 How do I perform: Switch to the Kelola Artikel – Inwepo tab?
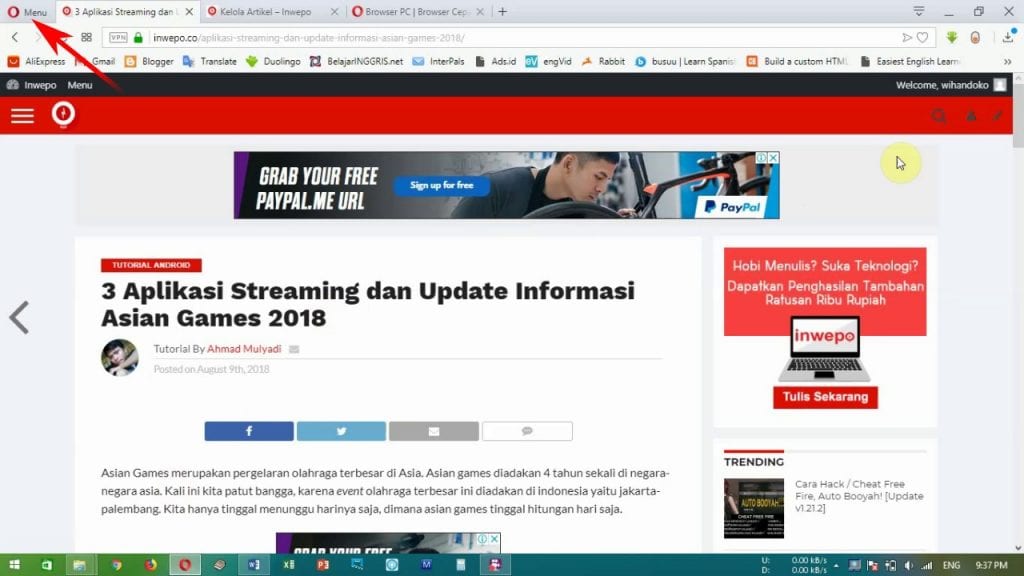pyautogui.click(x=266, y=12)
